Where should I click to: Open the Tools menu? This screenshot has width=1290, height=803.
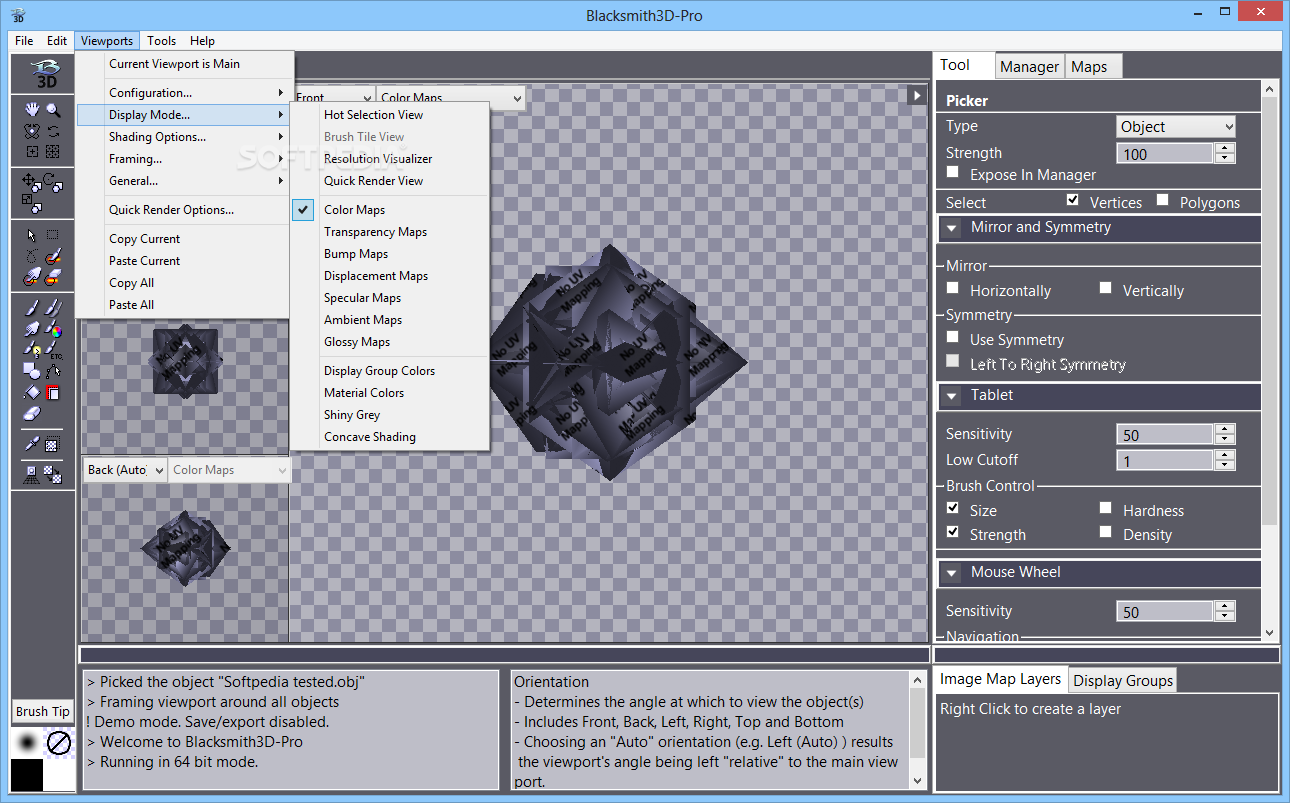pos(161,41)
